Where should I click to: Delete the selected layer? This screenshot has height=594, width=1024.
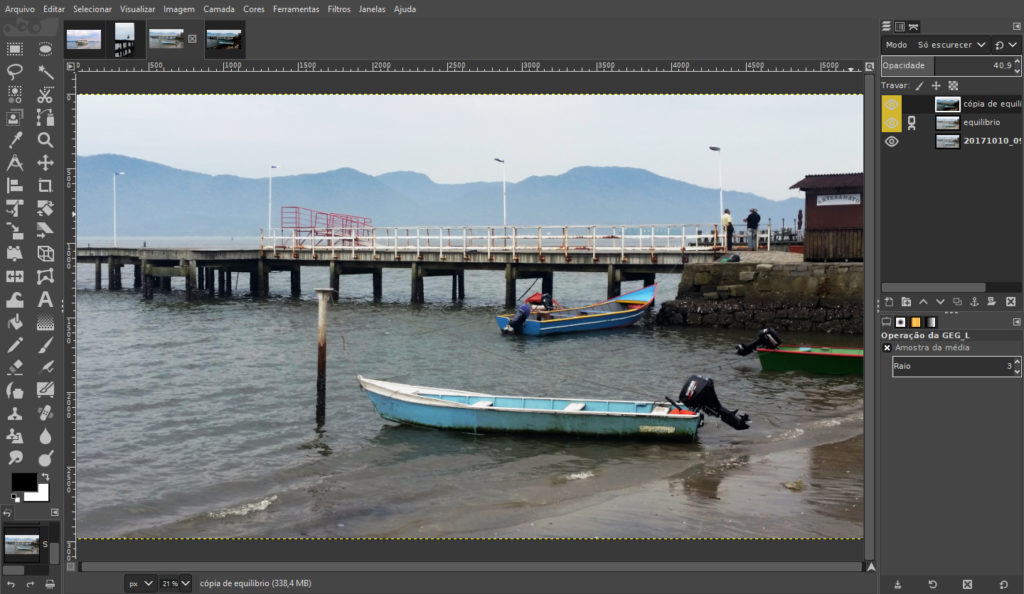point(1011,301)
